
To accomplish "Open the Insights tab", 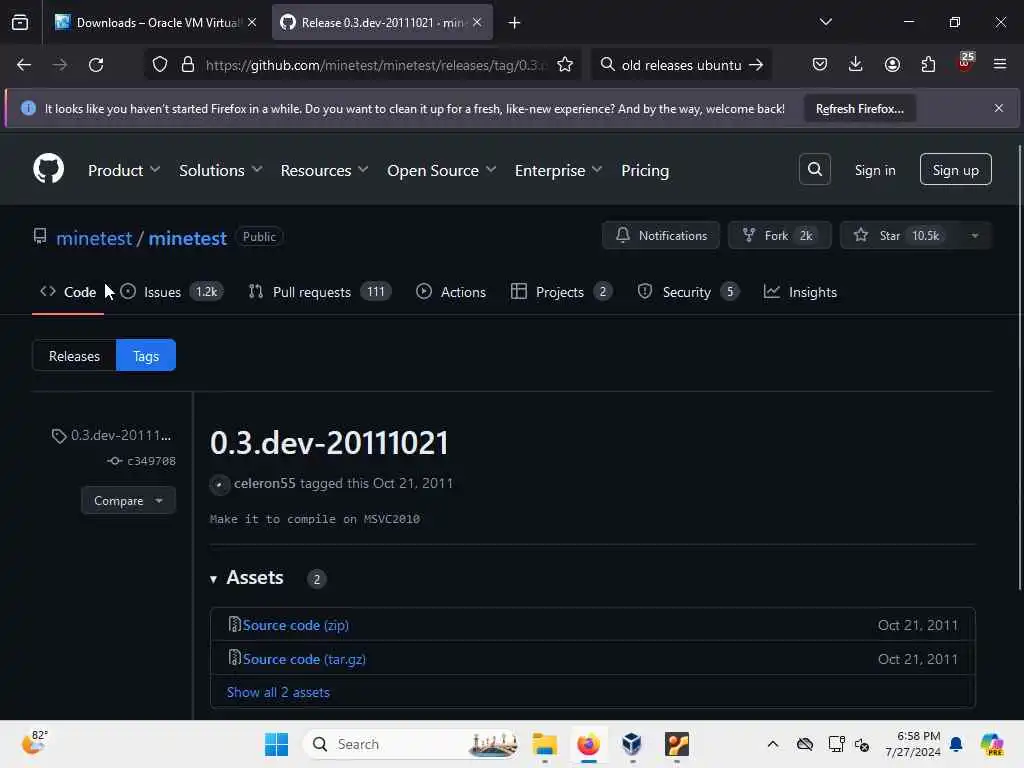I will 800,292.
